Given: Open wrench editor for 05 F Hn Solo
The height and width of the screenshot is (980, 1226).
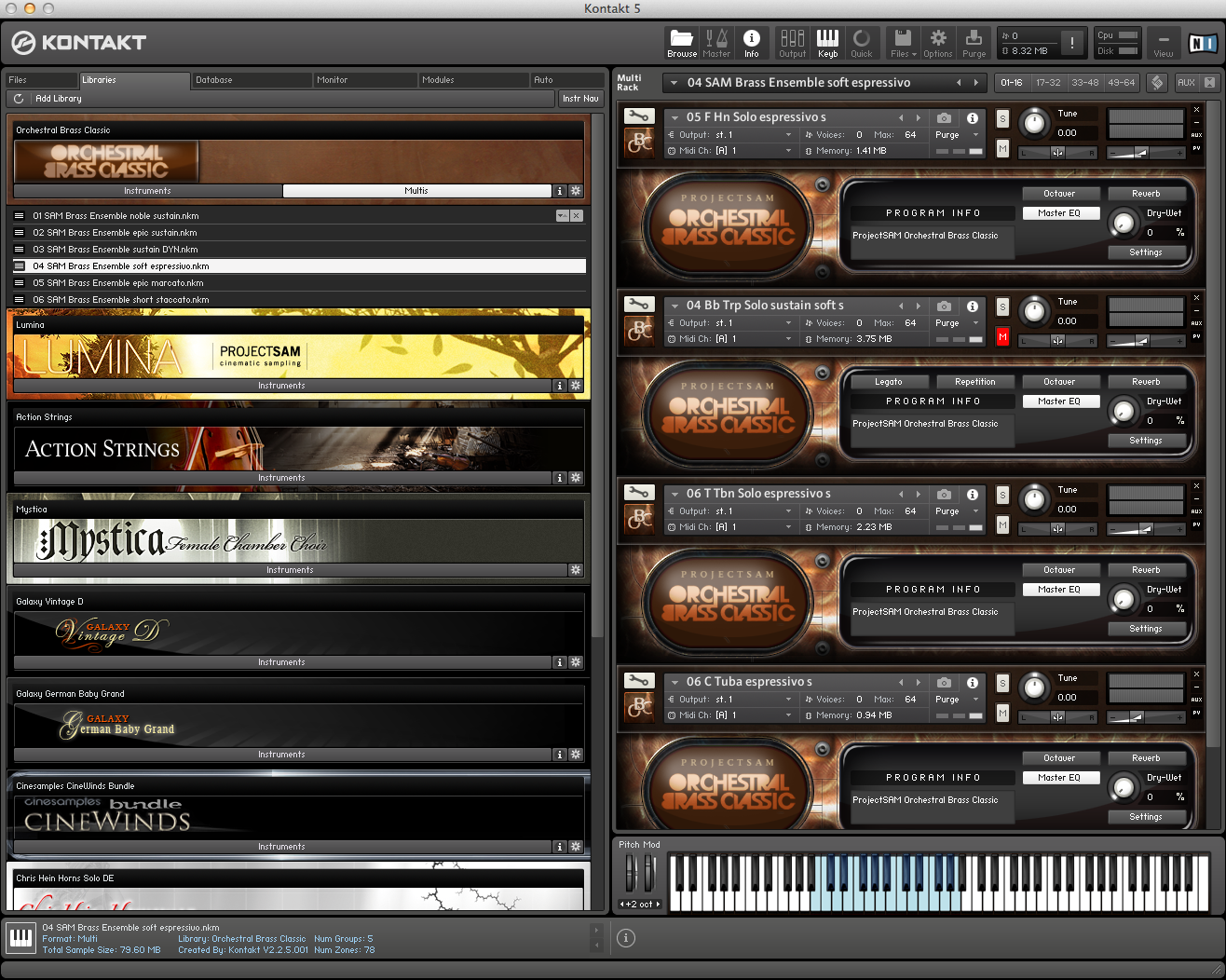Looking at the screenshot, I should (639, 116).
